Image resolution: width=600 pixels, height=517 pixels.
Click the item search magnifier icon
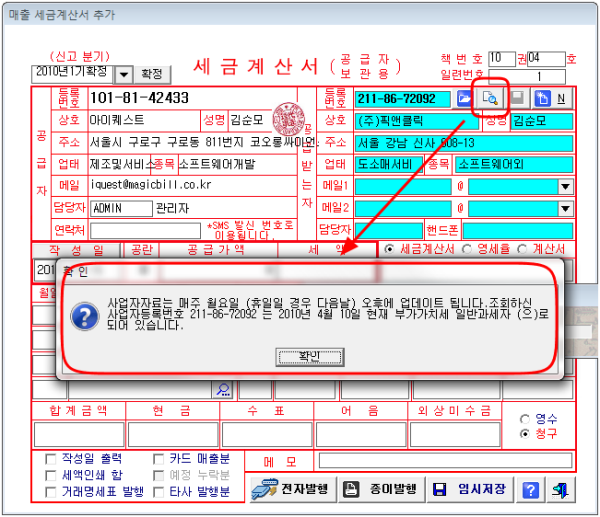point(224,389)
